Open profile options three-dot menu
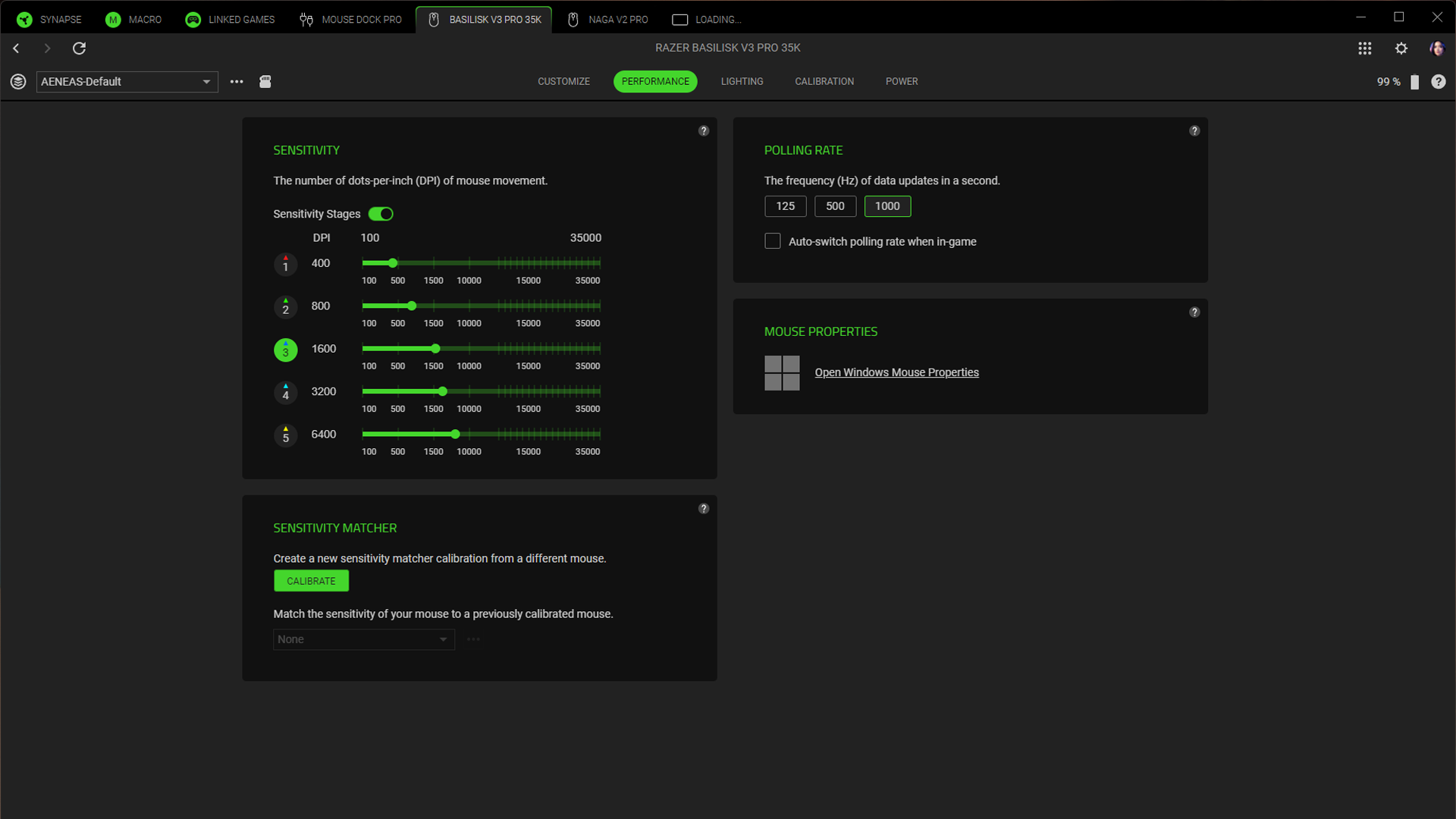Image resolution: width=1456 pixels, height=819 pixels. [x=237, y=82]
